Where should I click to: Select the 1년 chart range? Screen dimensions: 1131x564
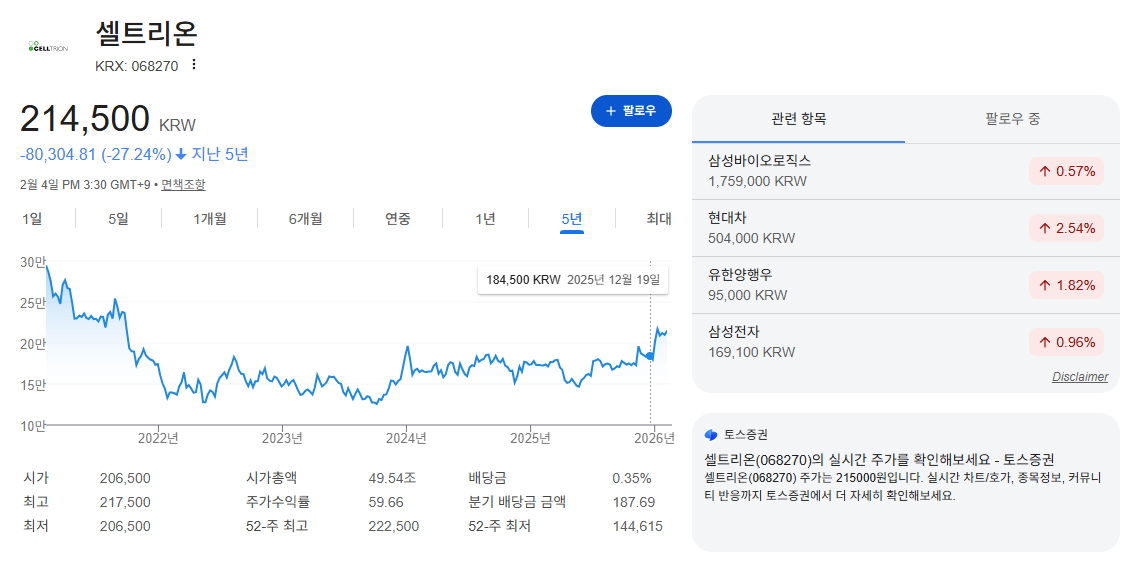[485, 219]
